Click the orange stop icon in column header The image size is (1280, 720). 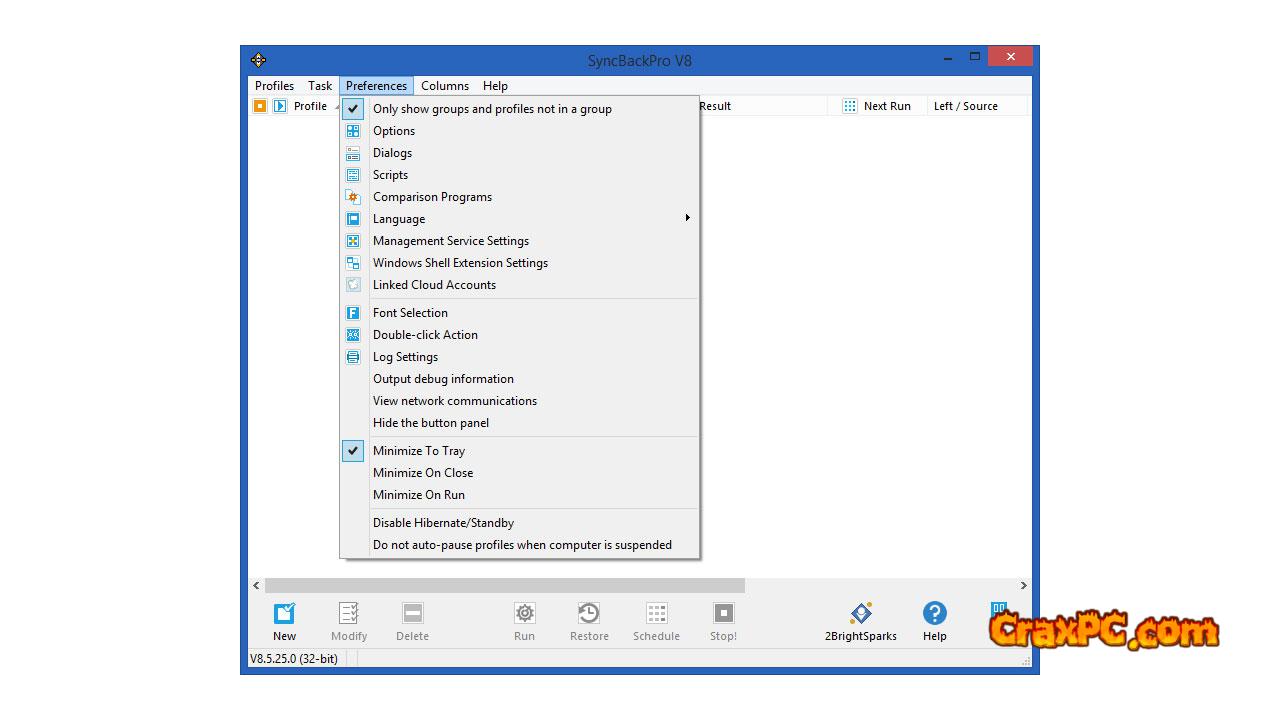tap(260, 106)
